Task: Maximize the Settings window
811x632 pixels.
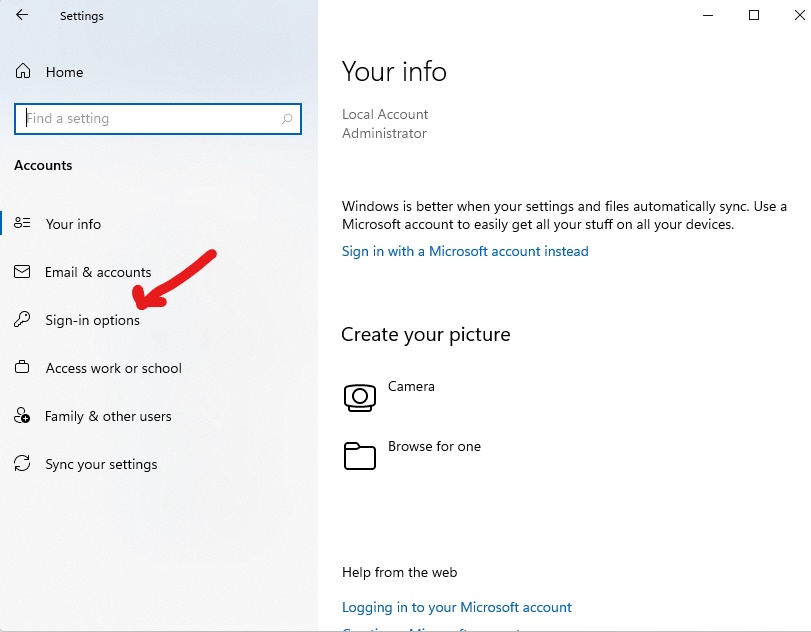Action: point(754,15)
